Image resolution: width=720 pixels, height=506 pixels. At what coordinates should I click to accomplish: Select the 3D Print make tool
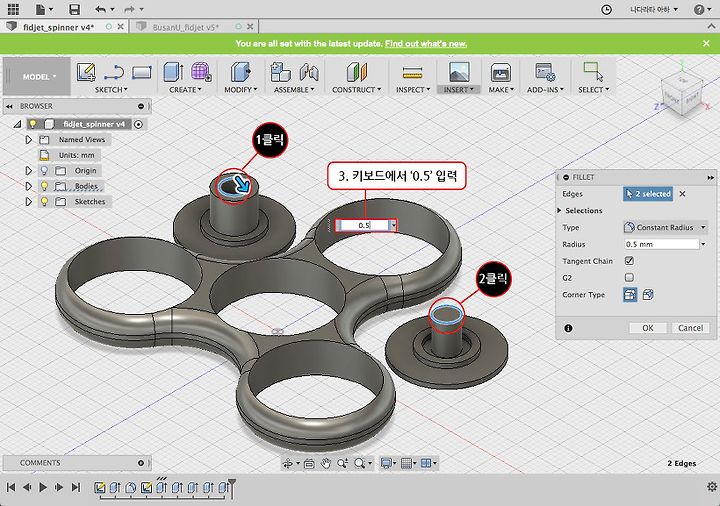coord(501,72)
